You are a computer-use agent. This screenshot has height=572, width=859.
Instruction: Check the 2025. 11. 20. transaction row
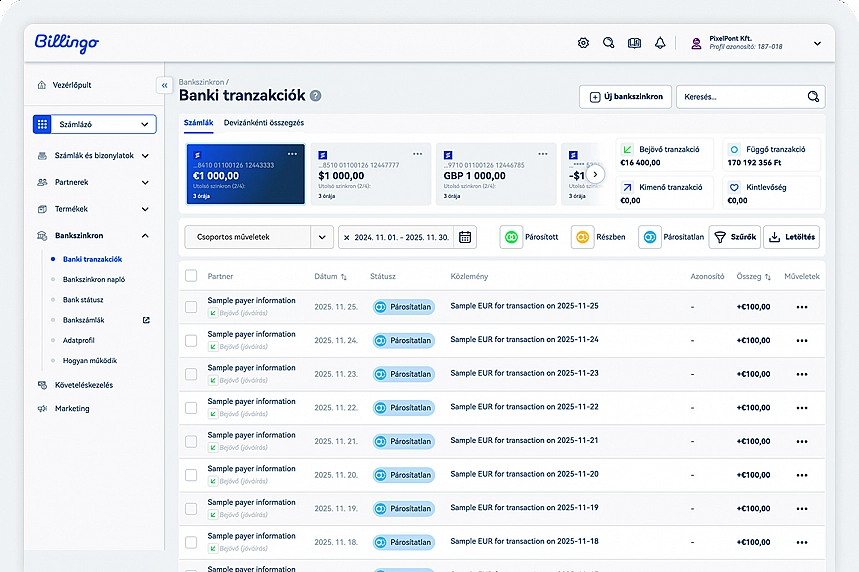pos(191,475)
